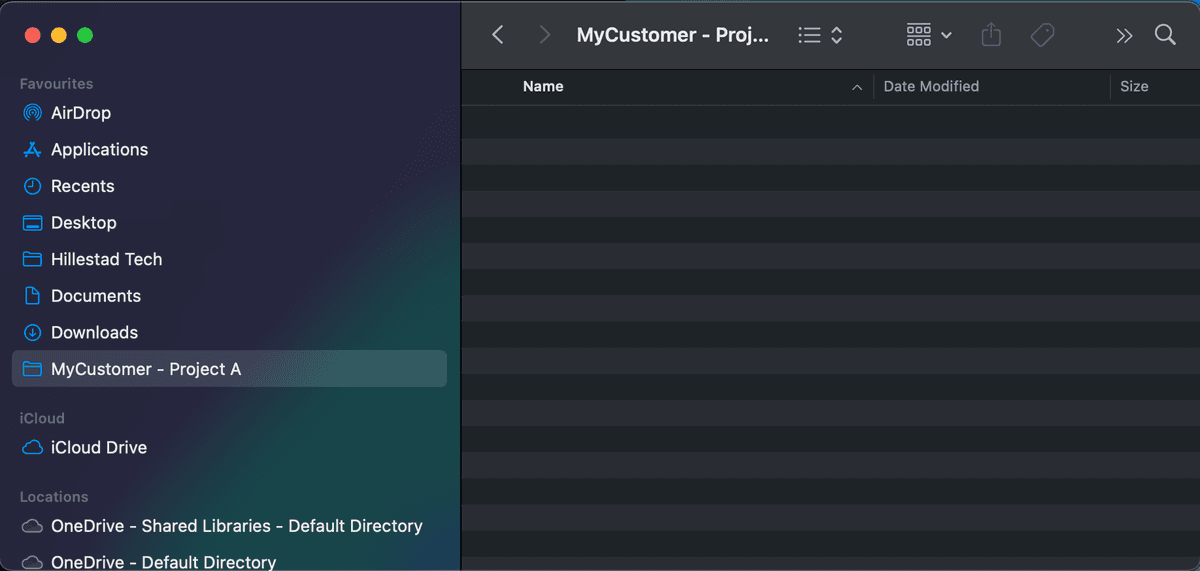Click the AirDrop sidebar icon
Screen dimensions: 1200x571
pos(32,113)
